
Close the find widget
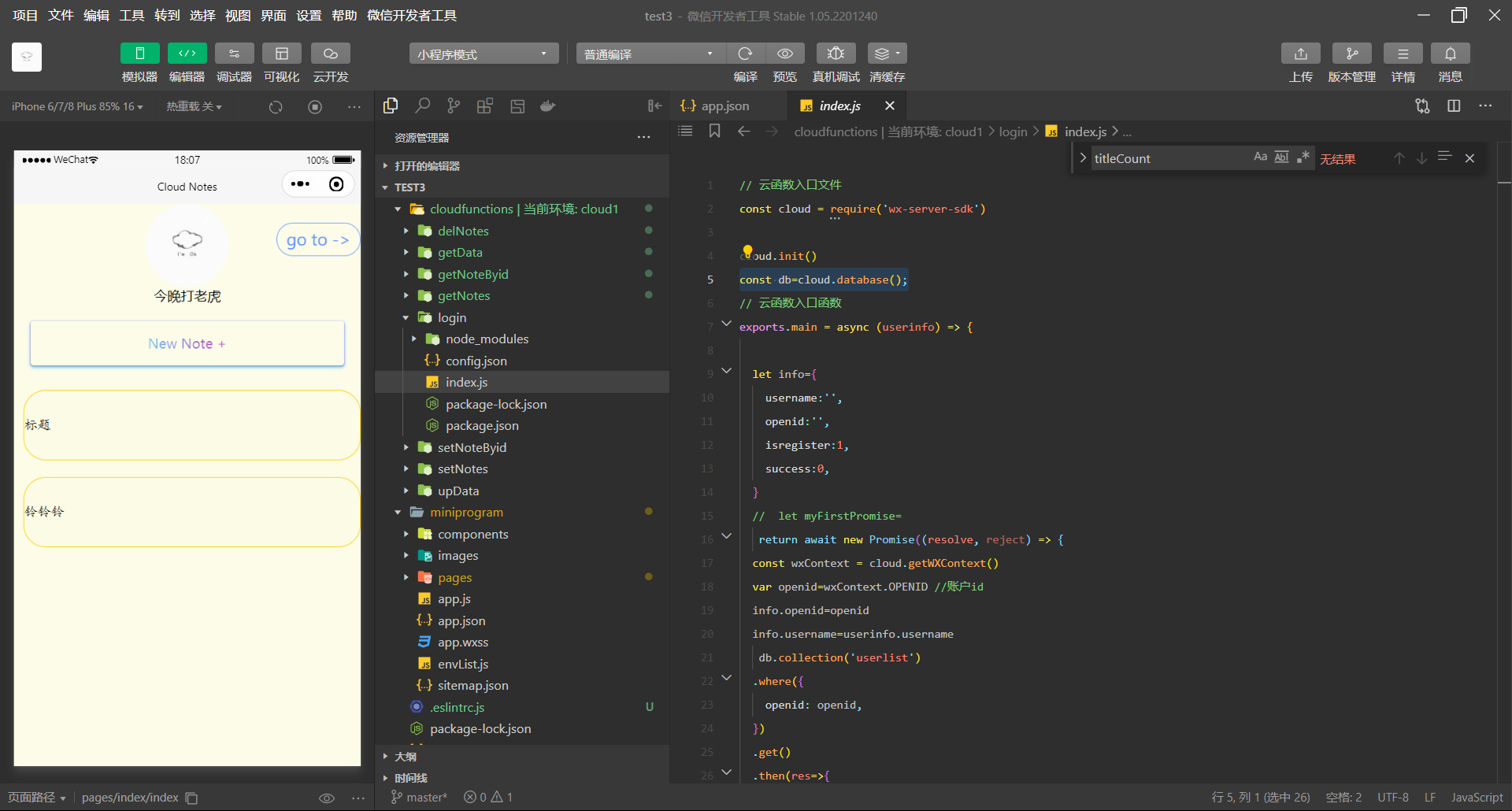1469,158
